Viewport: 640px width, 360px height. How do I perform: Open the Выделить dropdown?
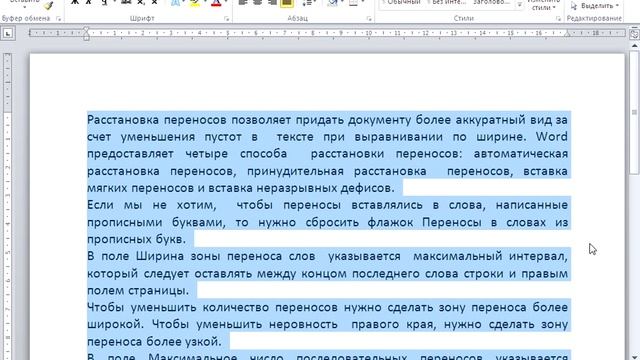coord(596,6)
